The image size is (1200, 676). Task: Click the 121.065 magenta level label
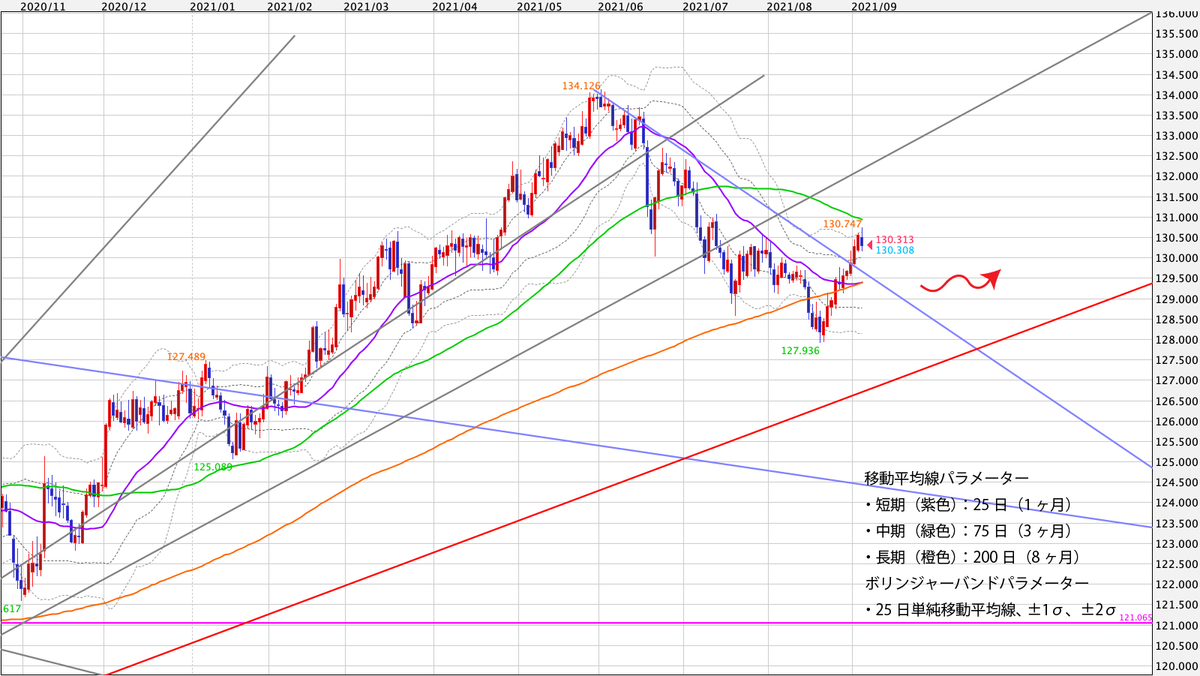click(1136, 619)
